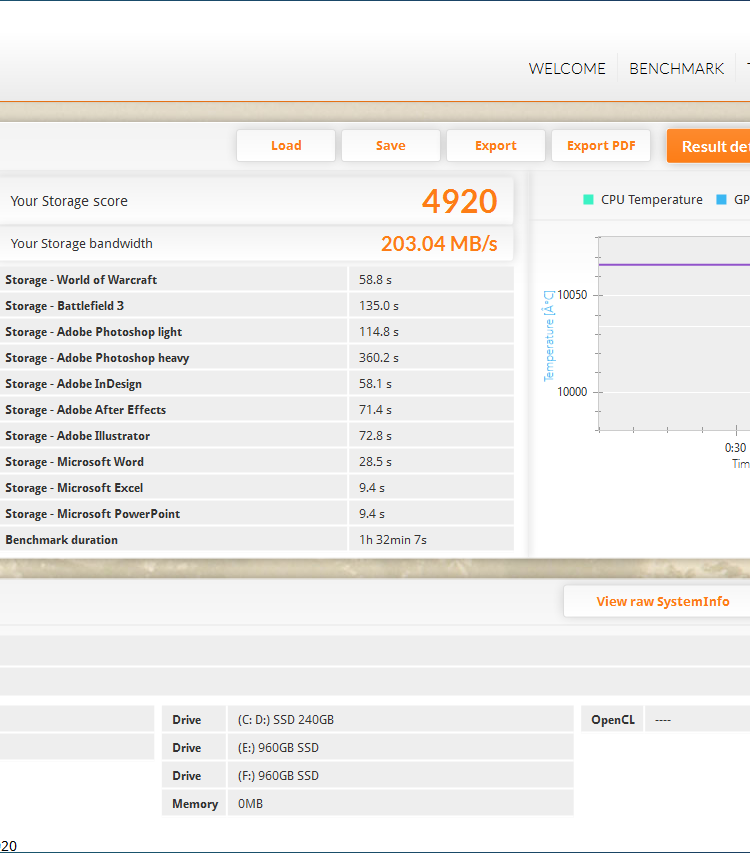Click the 203.04 MB/s storage bandwidth value
Screen dimensions: 750x853
point(438,244)
